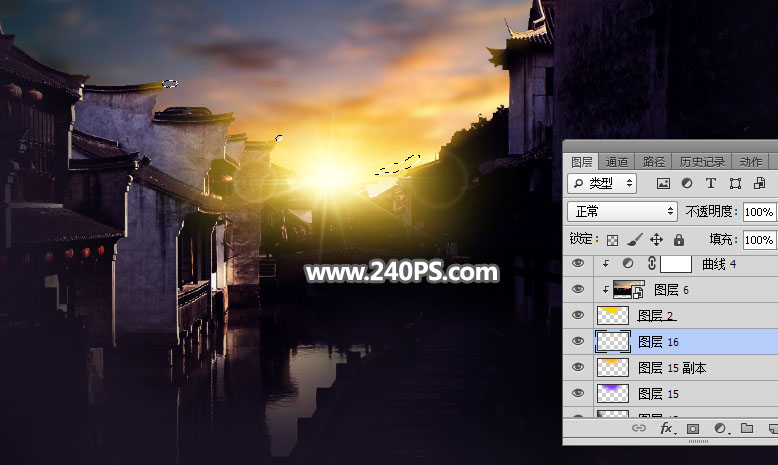Open layer style fx menu

[x=666, y=428]
